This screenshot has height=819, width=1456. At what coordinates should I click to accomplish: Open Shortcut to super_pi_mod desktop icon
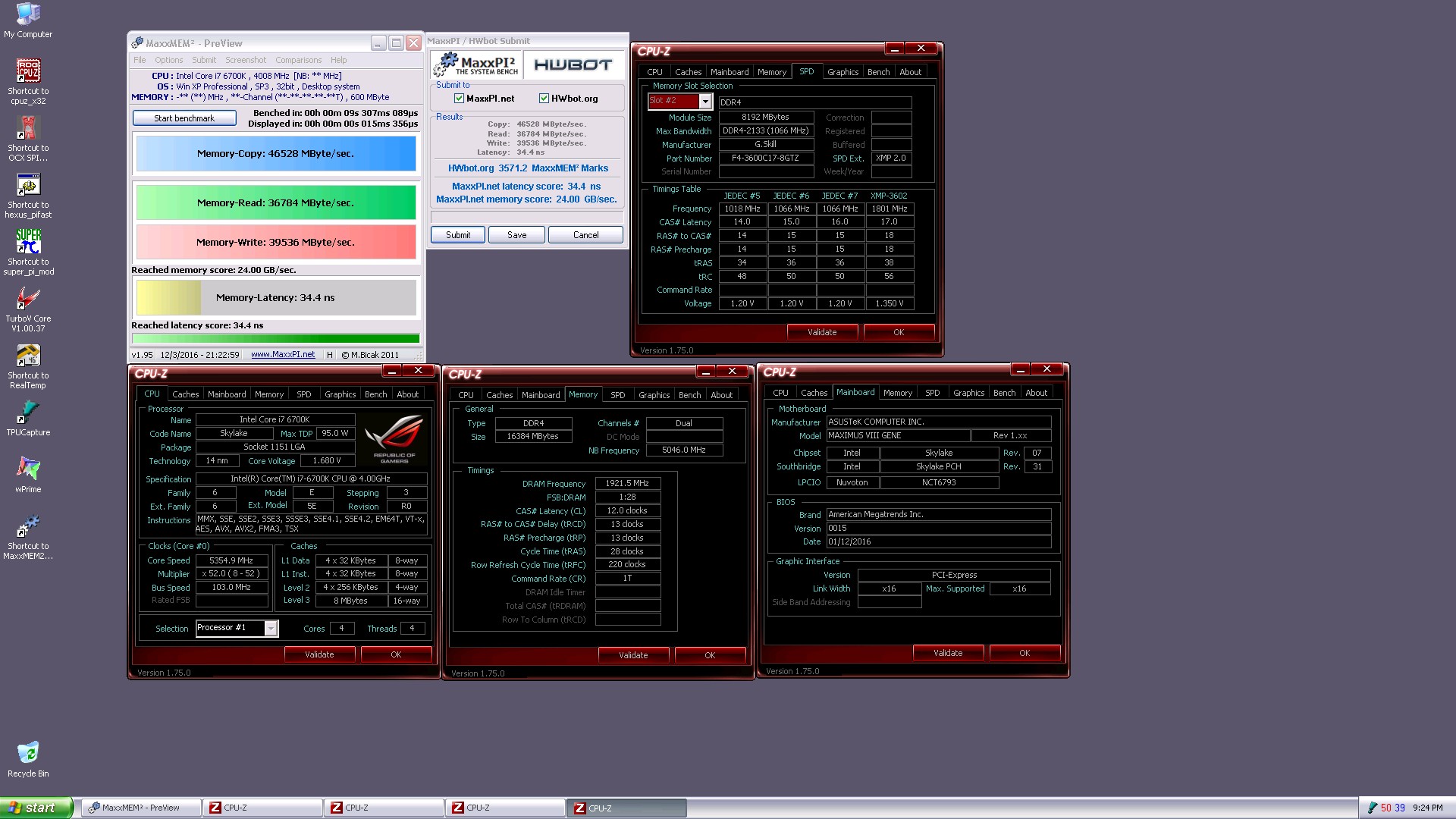[28, 253]
